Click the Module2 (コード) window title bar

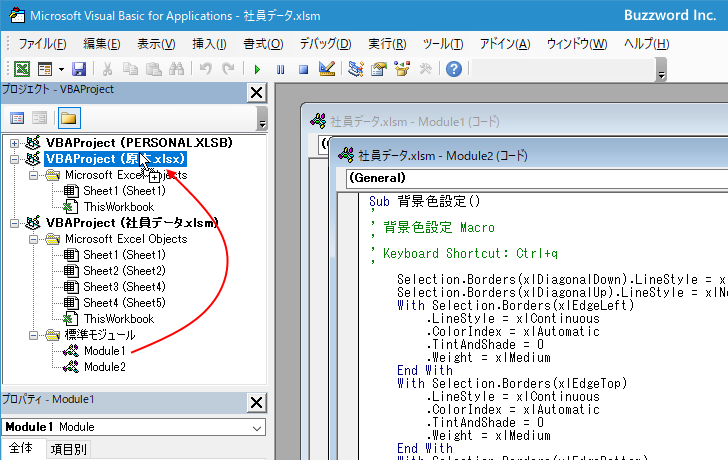tap(529, 155)
